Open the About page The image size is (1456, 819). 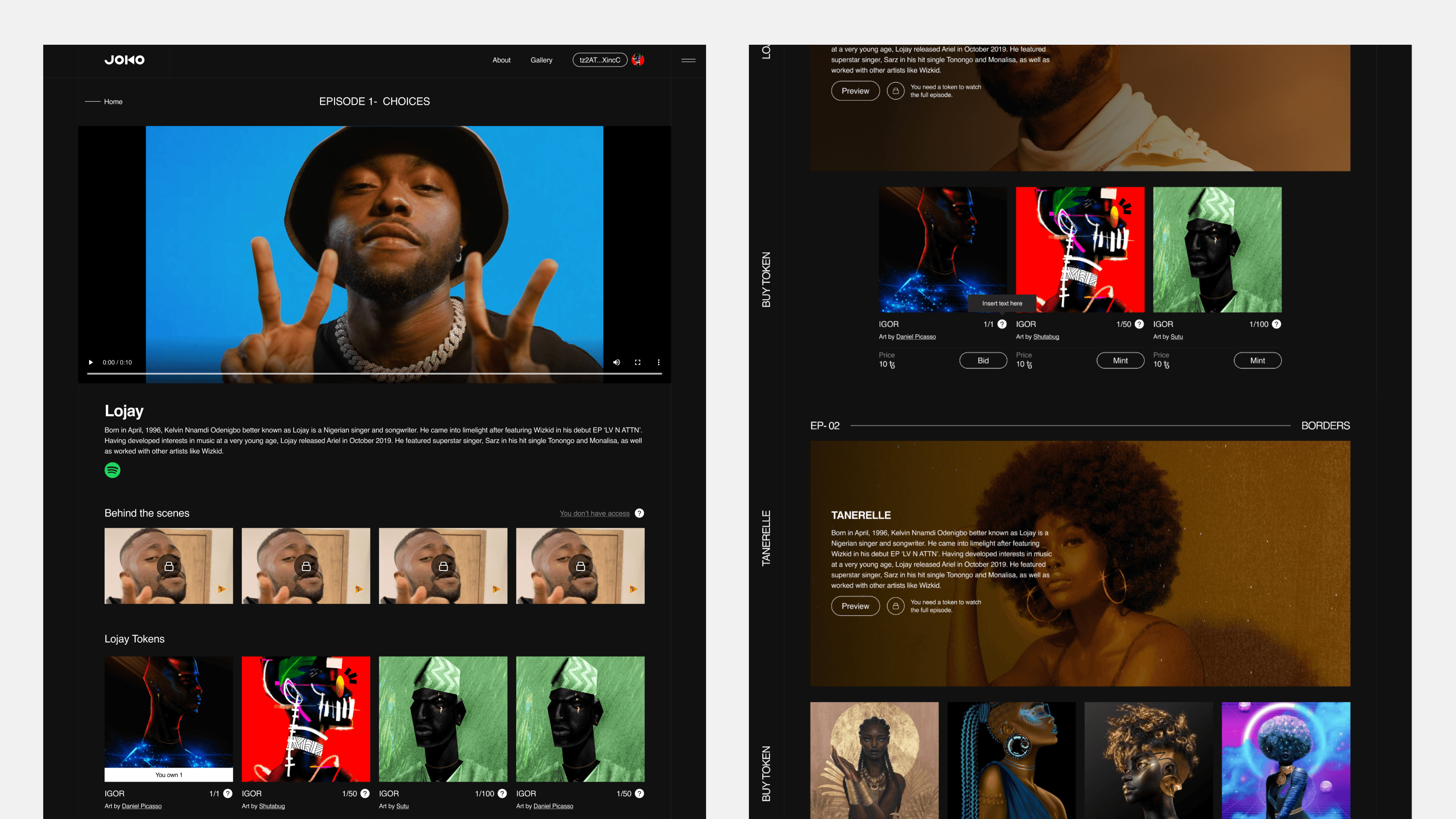click(501, 60)
